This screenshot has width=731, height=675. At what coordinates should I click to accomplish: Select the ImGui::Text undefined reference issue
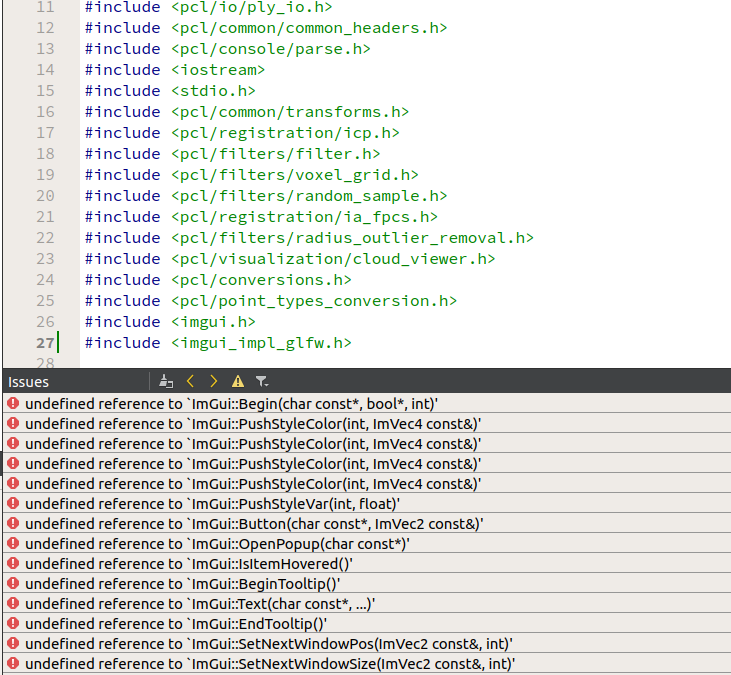(367, 604)
